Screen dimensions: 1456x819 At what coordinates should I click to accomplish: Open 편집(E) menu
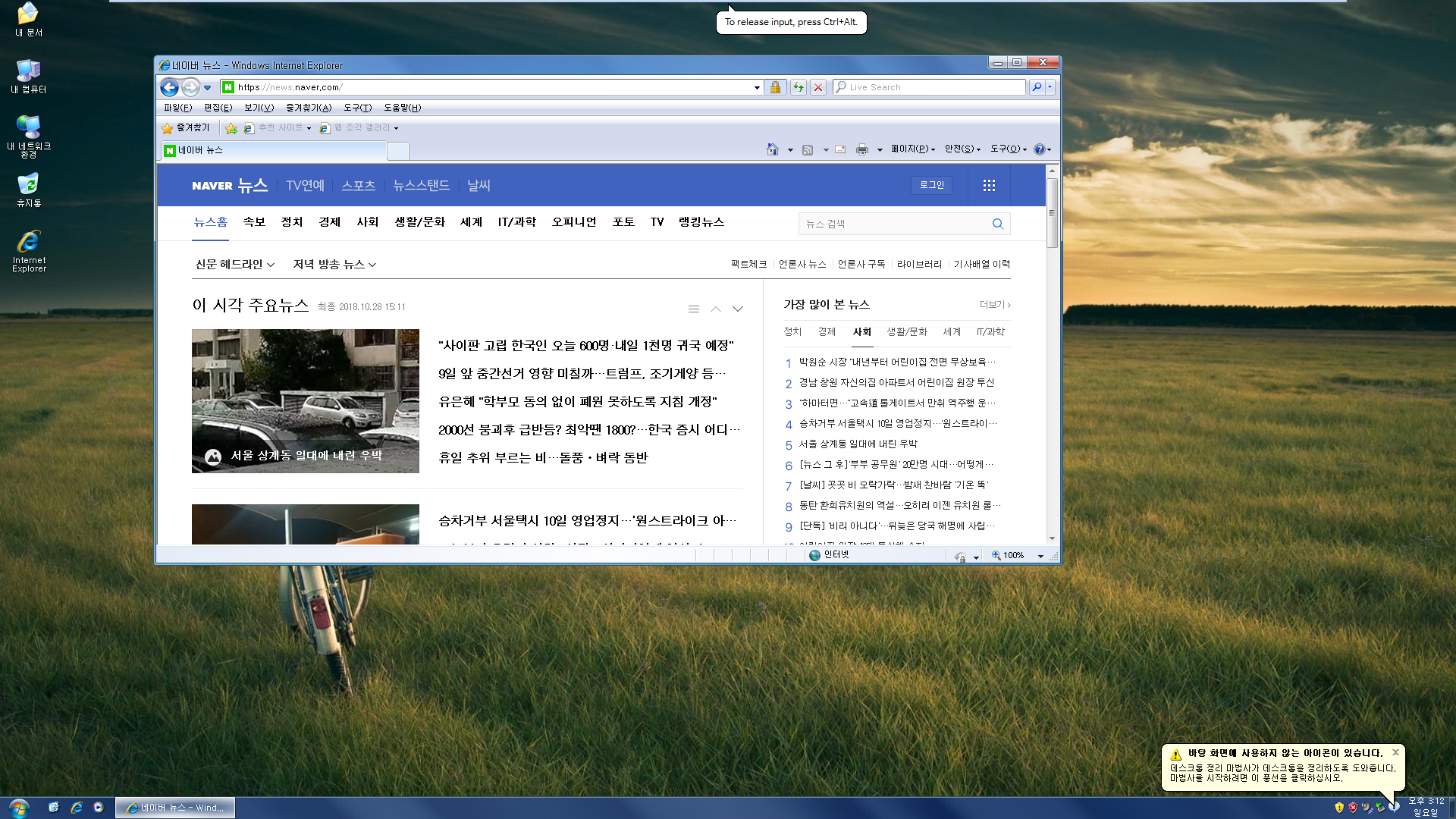tap(218, 108)
